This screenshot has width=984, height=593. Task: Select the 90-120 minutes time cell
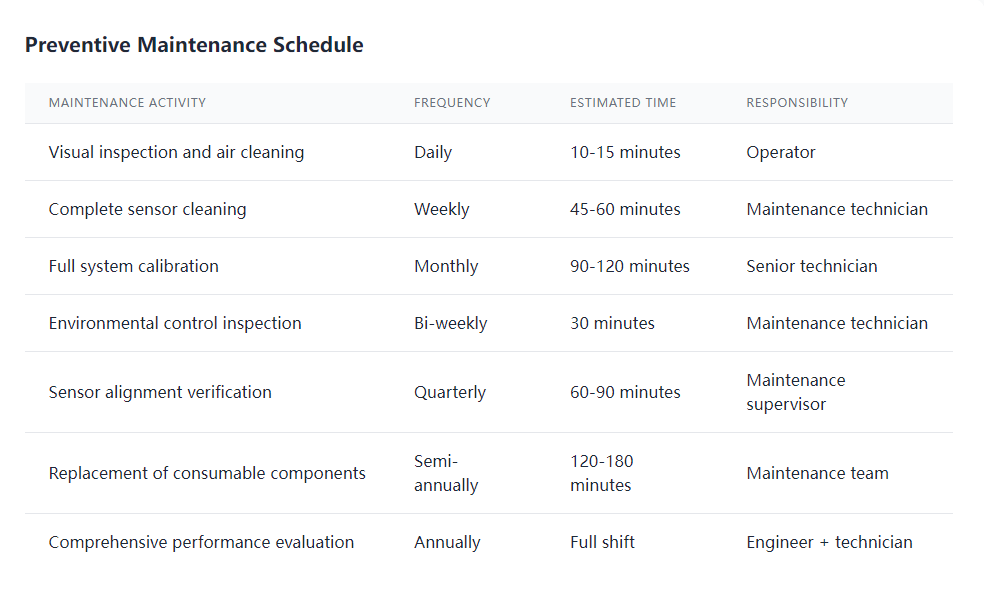pyautogui.click(x=630, y=266)
